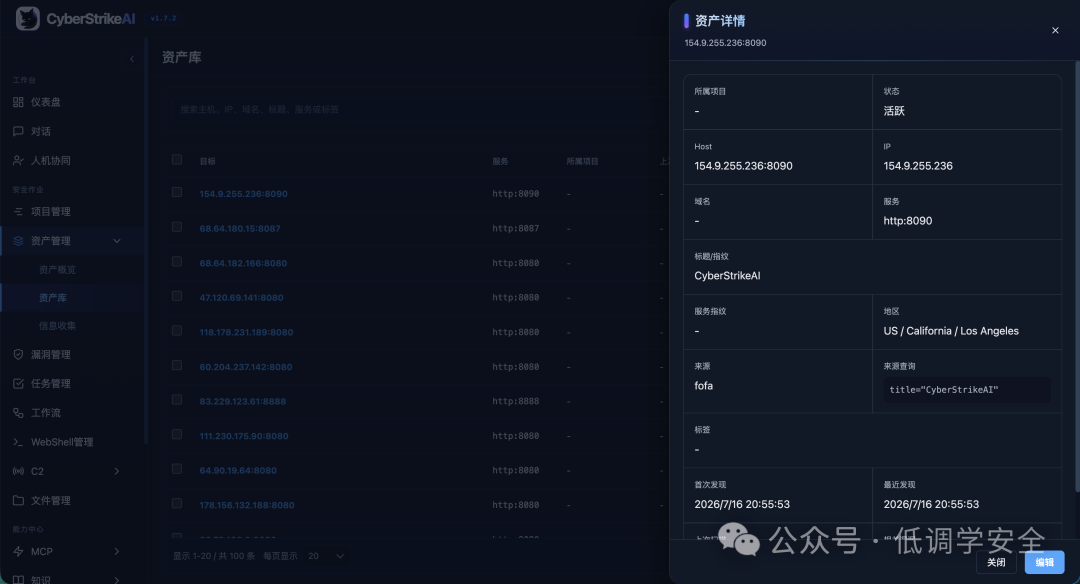
Task: Tick the checkbox beside 68.64.182.166:8080
Action: (177, 262)
